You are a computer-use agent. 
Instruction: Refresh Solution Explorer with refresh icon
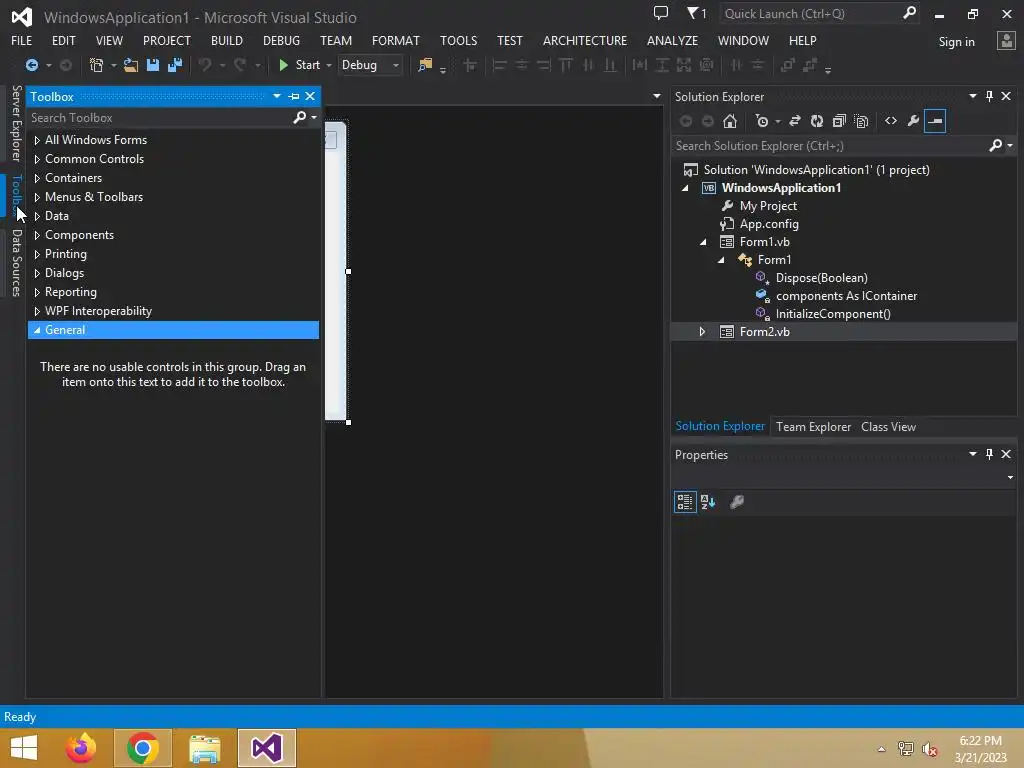pyautogui.click(x=817, y=121)
